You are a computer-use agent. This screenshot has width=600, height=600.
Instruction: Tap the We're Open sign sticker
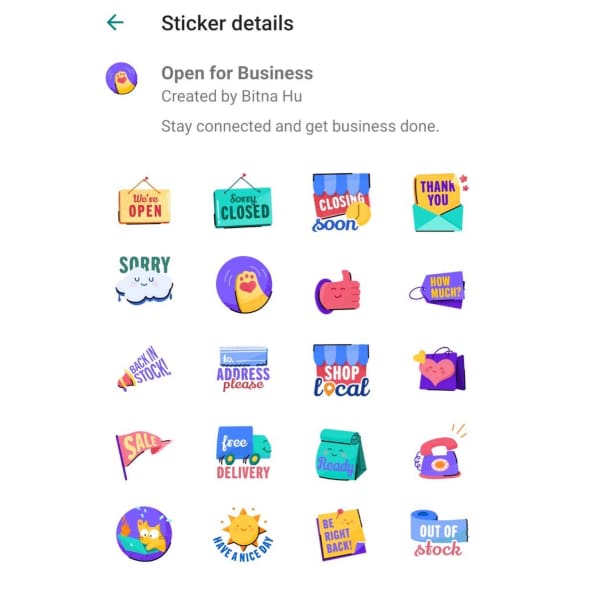pyautogui.click(x=144, y=201)
